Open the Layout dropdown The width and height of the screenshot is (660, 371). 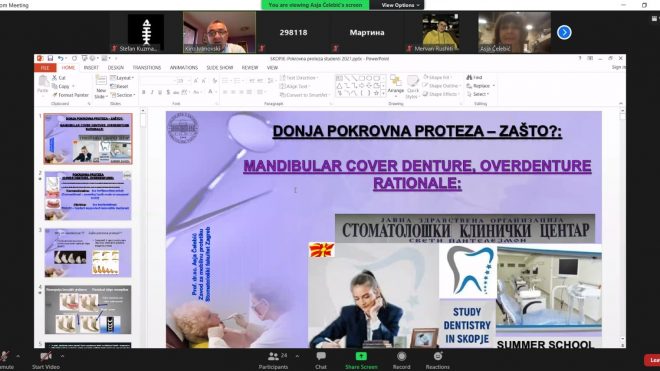click(122, 78)
